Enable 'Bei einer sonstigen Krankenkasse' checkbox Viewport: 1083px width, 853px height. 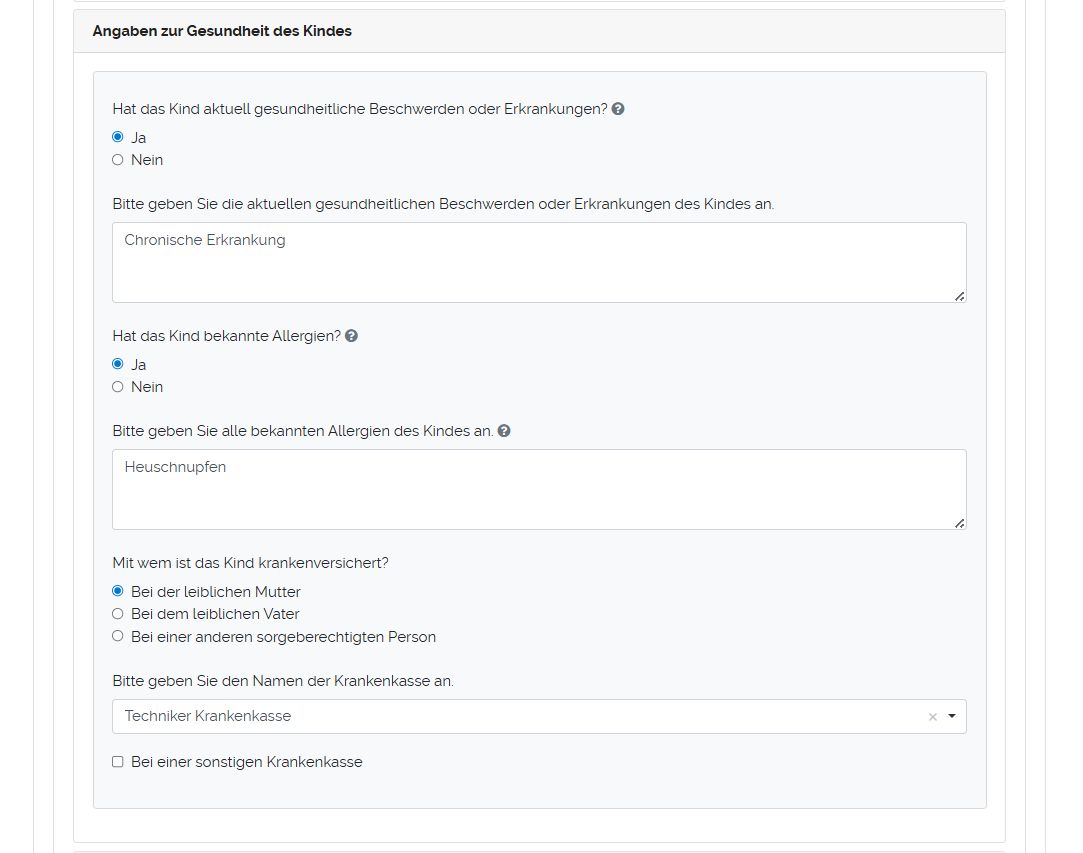click(118, 762)
